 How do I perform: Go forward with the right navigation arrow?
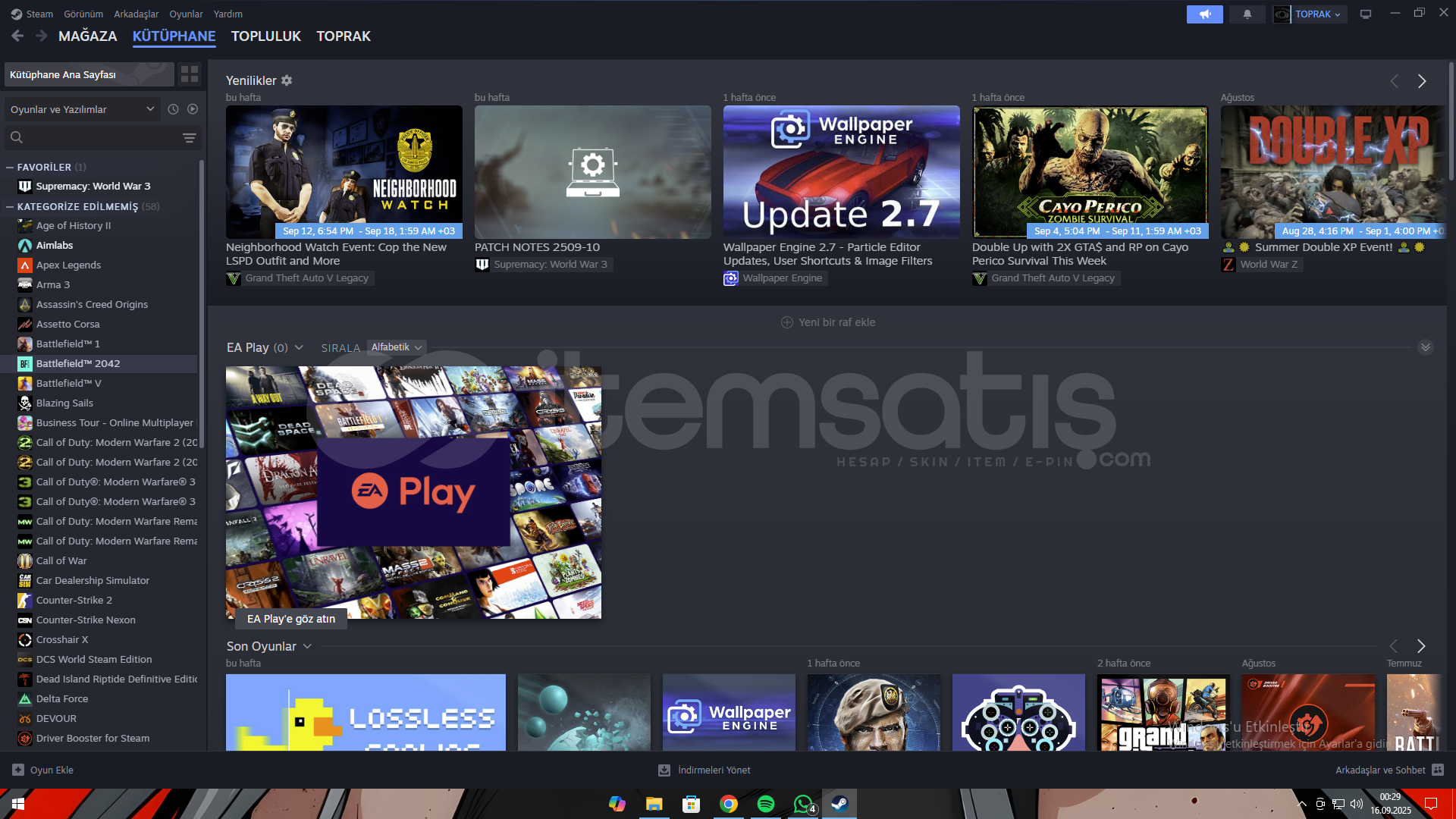coord(42,36)
